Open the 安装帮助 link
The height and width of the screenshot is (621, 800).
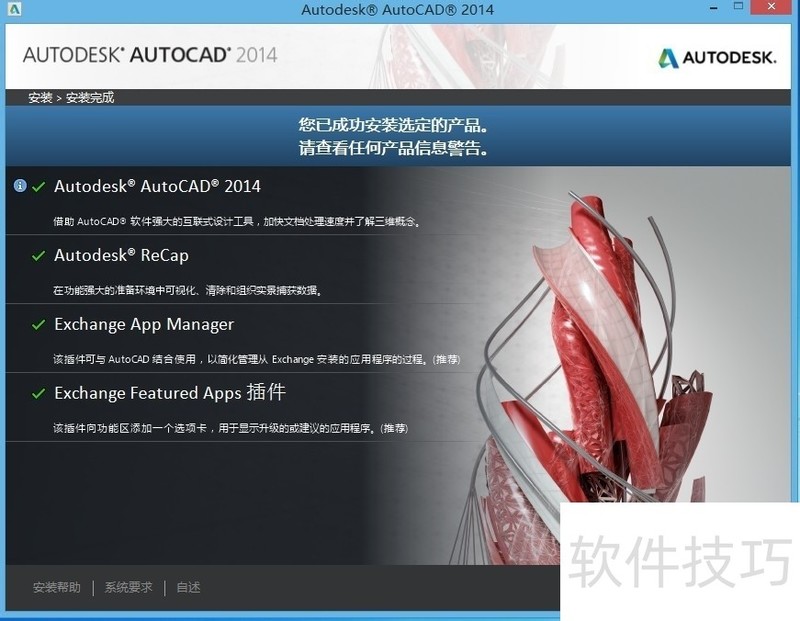point(57,587)
